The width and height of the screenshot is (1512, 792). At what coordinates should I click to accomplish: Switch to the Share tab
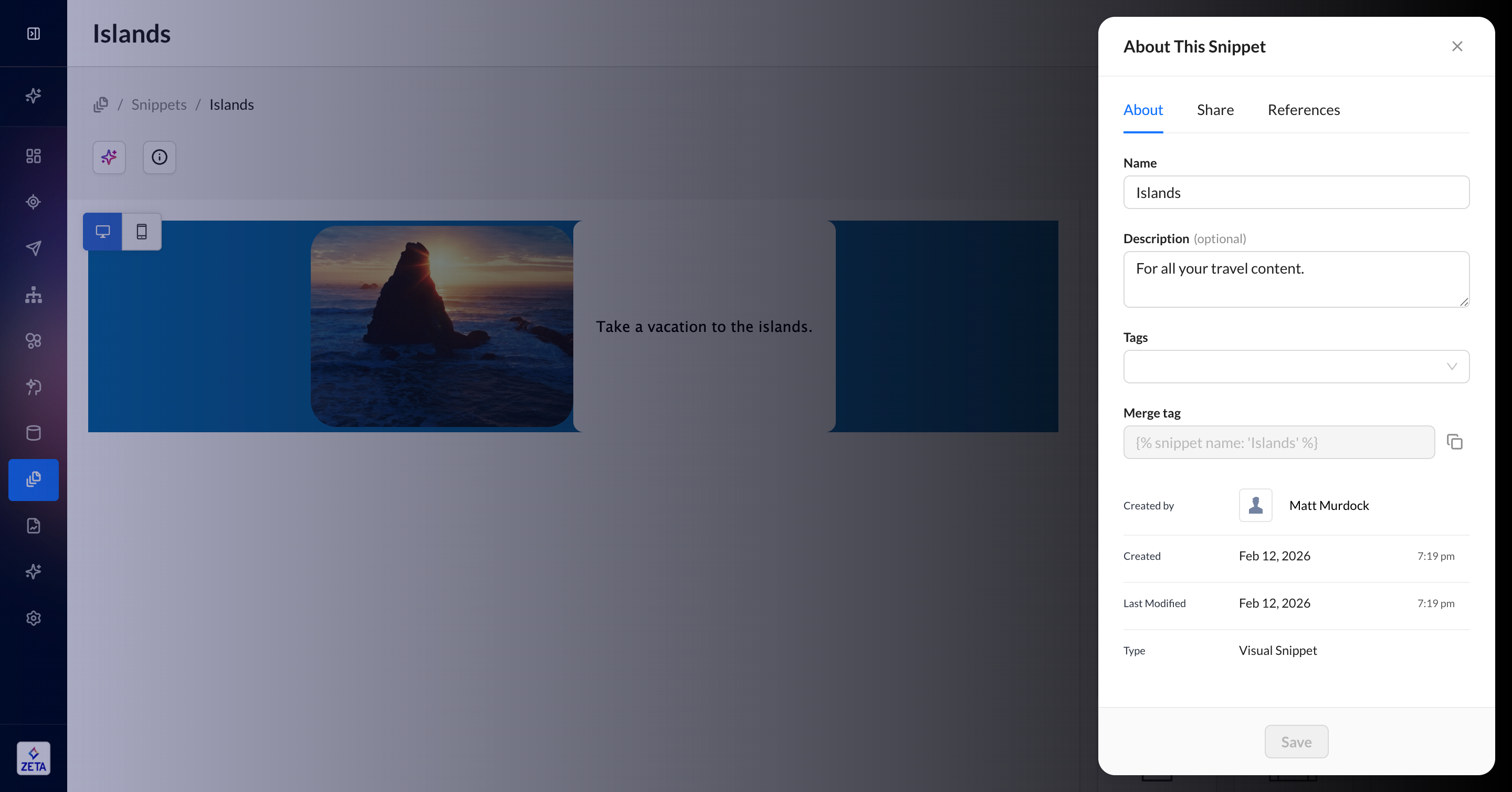pos(1215,110)
